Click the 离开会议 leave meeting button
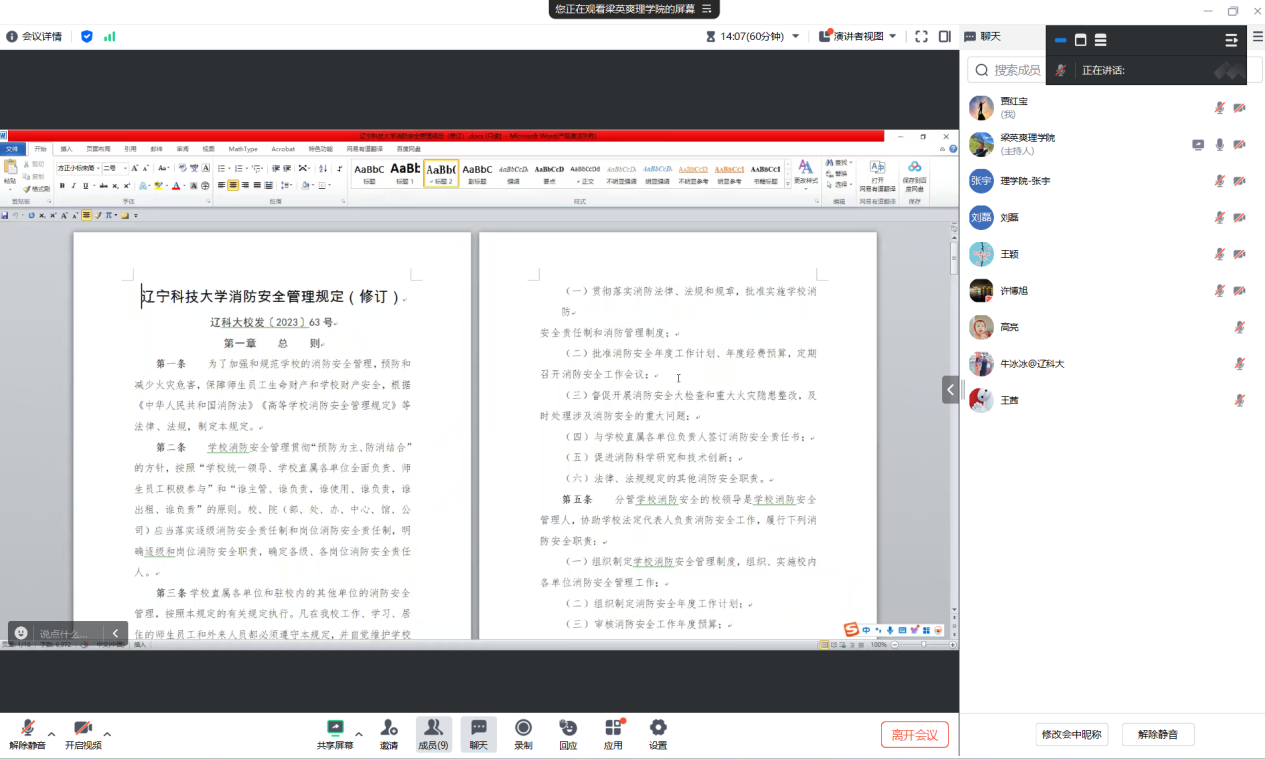Screen dimensions: 1265x760 (914, 735)
